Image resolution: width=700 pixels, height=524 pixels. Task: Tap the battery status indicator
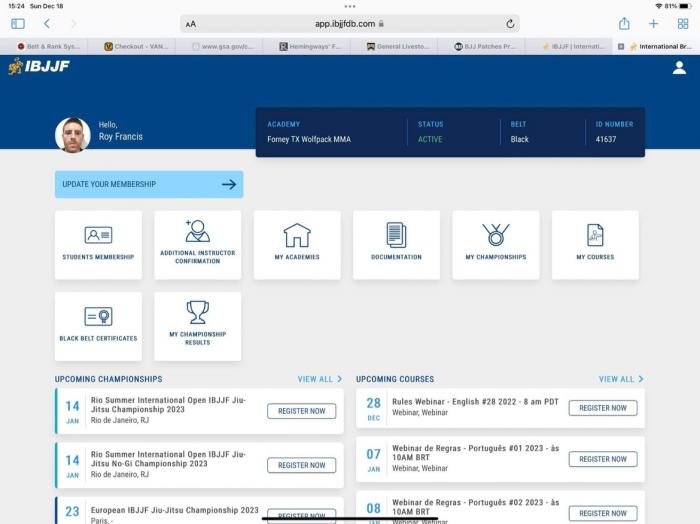pyautogui.click(x=684, y=6)
